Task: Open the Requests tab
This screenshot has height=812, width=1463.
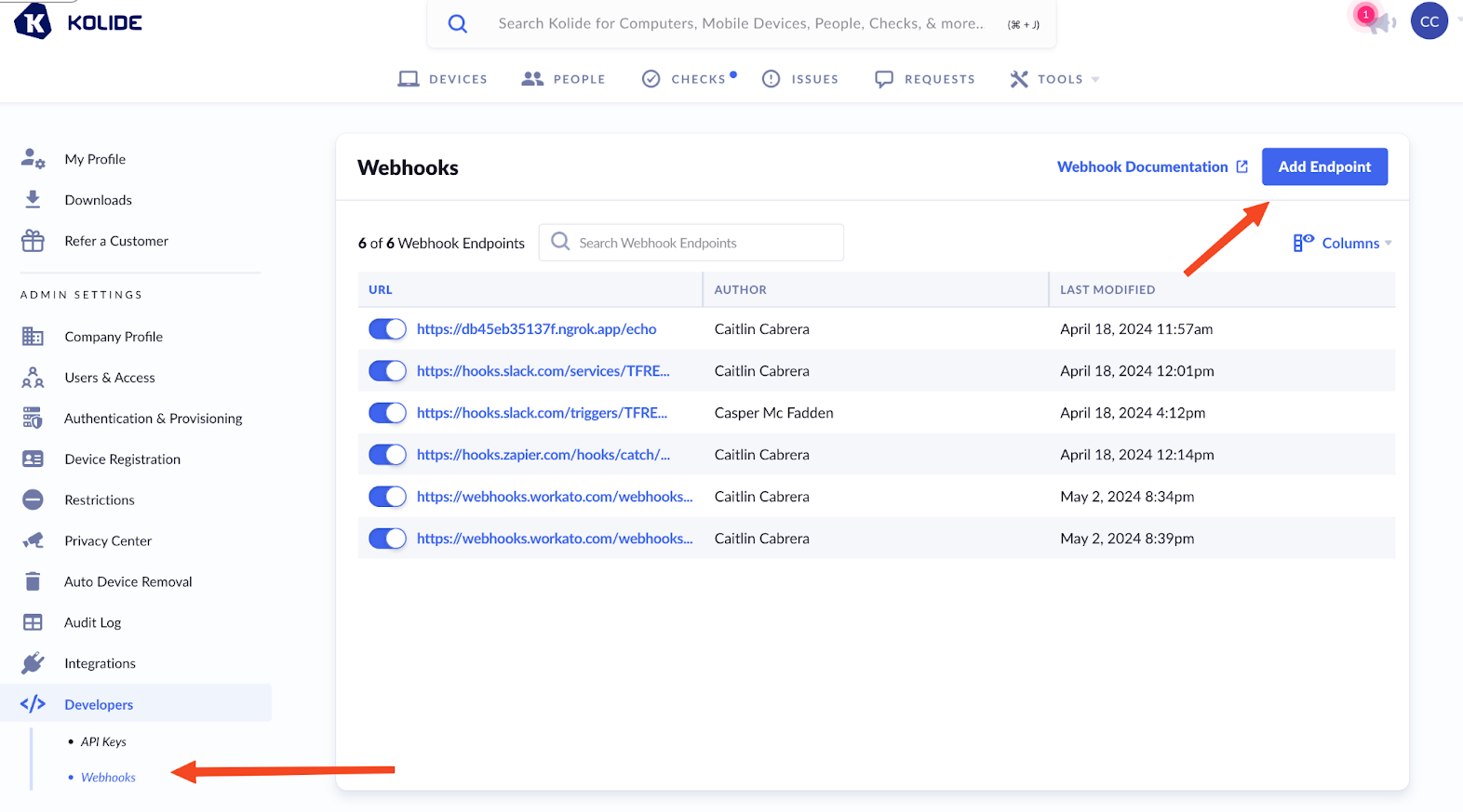Action: tap(925, 79)
